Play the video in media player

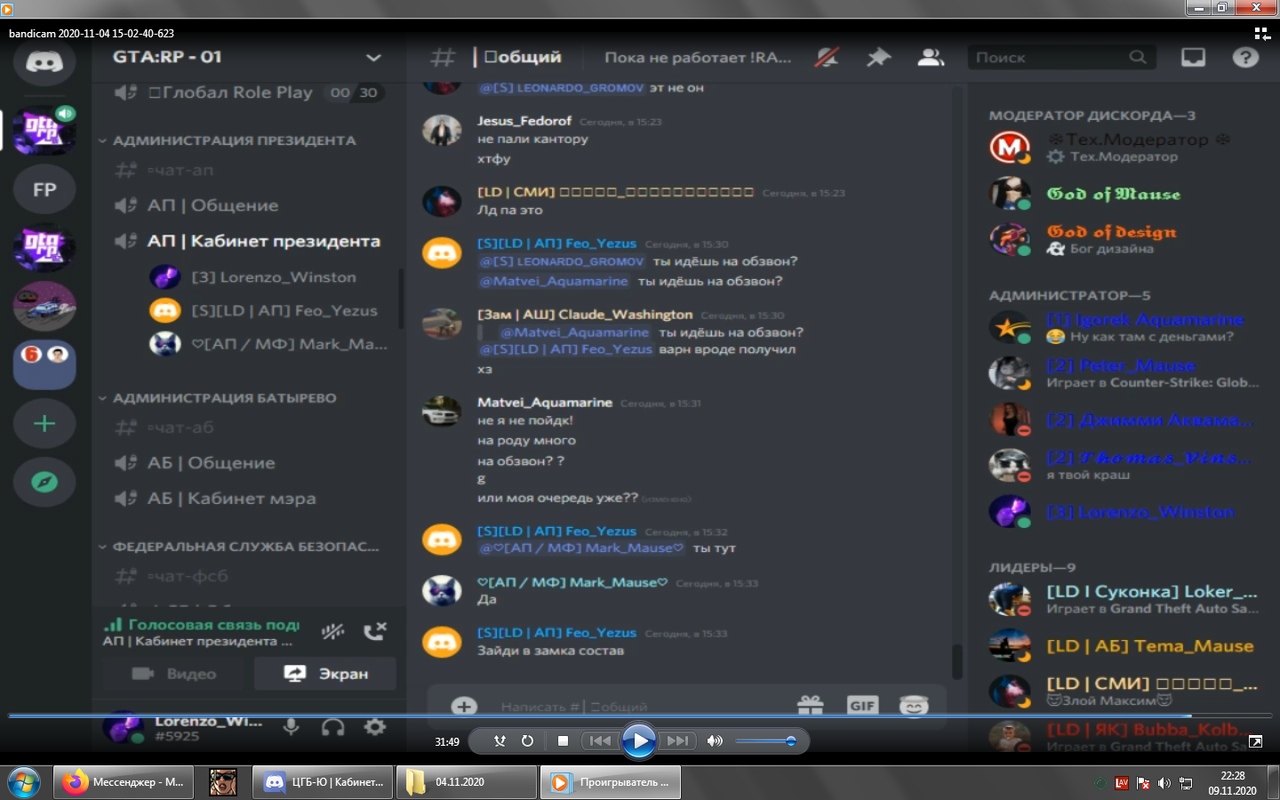click(638, 741)
